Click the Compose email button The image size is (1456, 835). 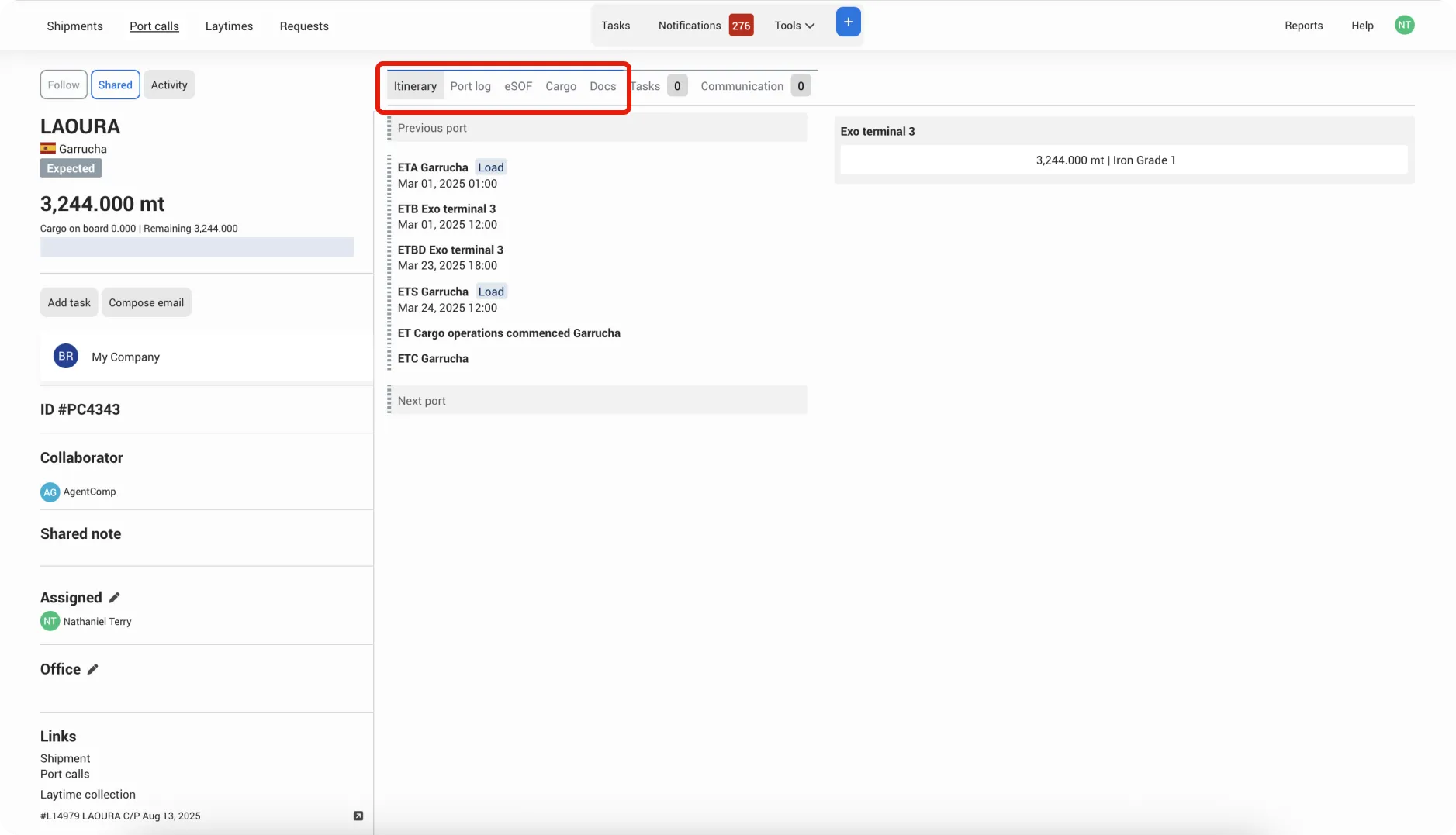click(x=147, y=303)
